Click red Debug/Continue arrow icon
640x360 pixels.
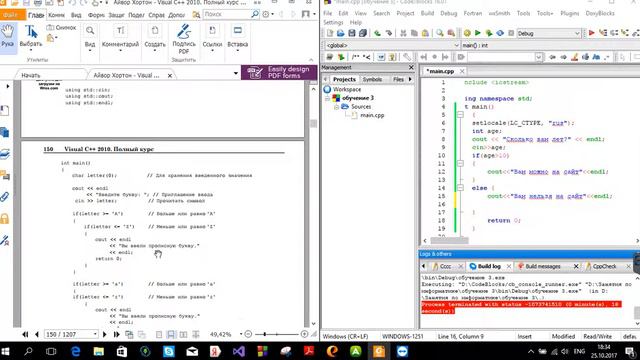591,33
